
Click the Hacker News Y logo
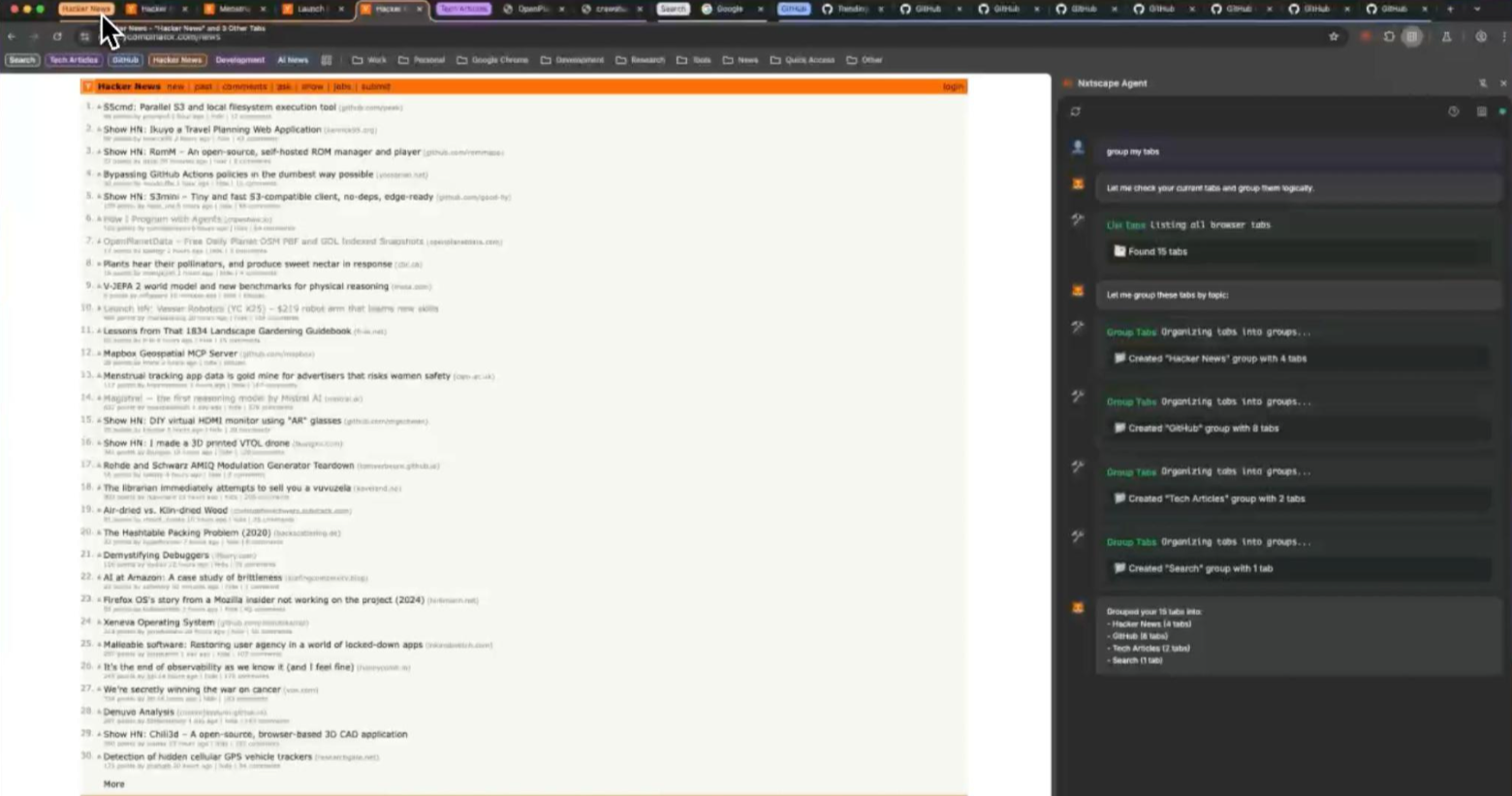[88, 86]
